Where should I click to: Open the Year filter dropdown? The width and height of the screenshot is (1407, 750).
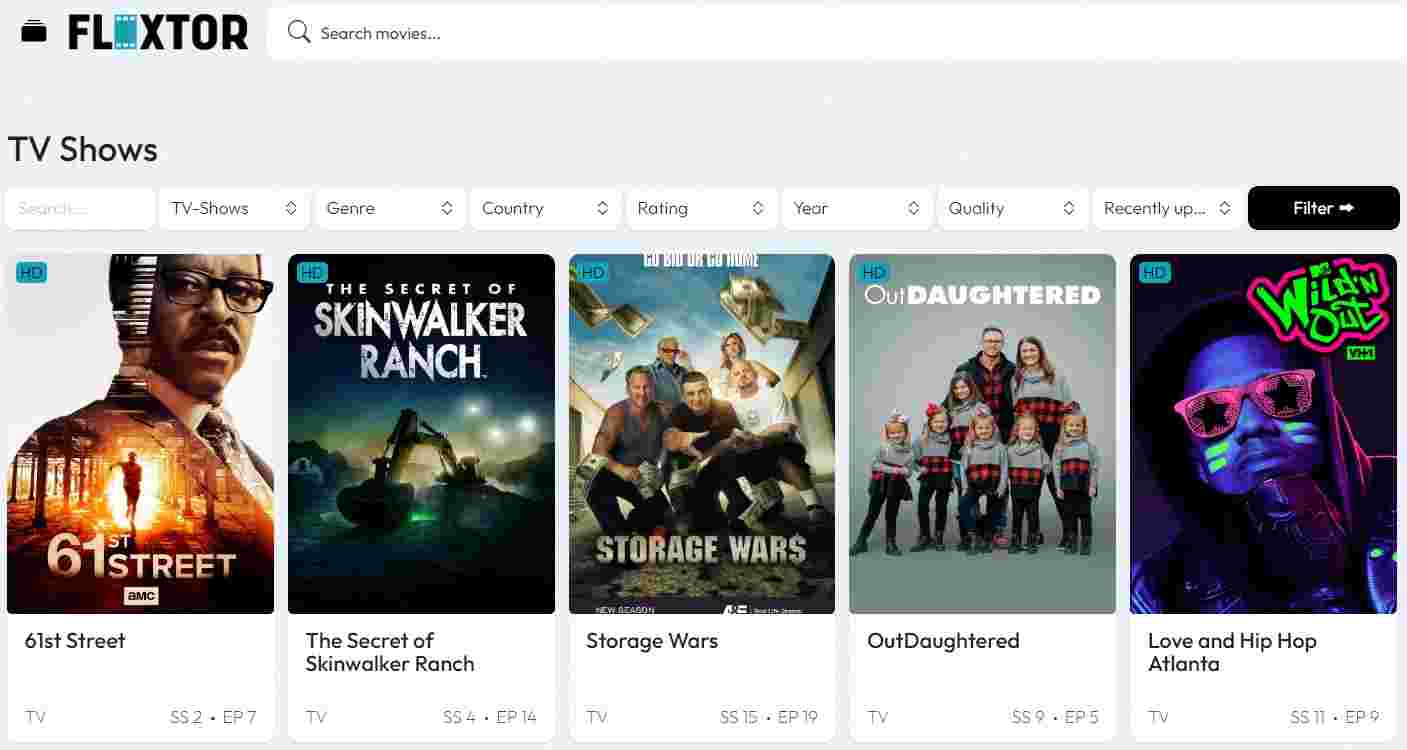click(x=857, y=208)
